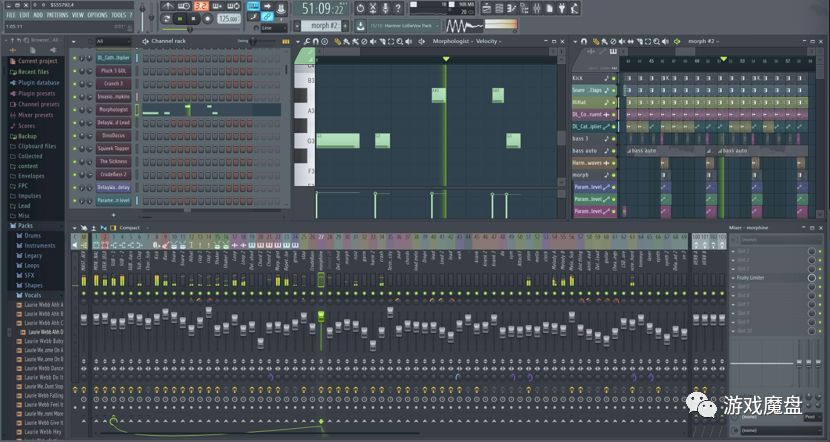
Task: Select the piano roll select tool
Action: pos(391,42)
